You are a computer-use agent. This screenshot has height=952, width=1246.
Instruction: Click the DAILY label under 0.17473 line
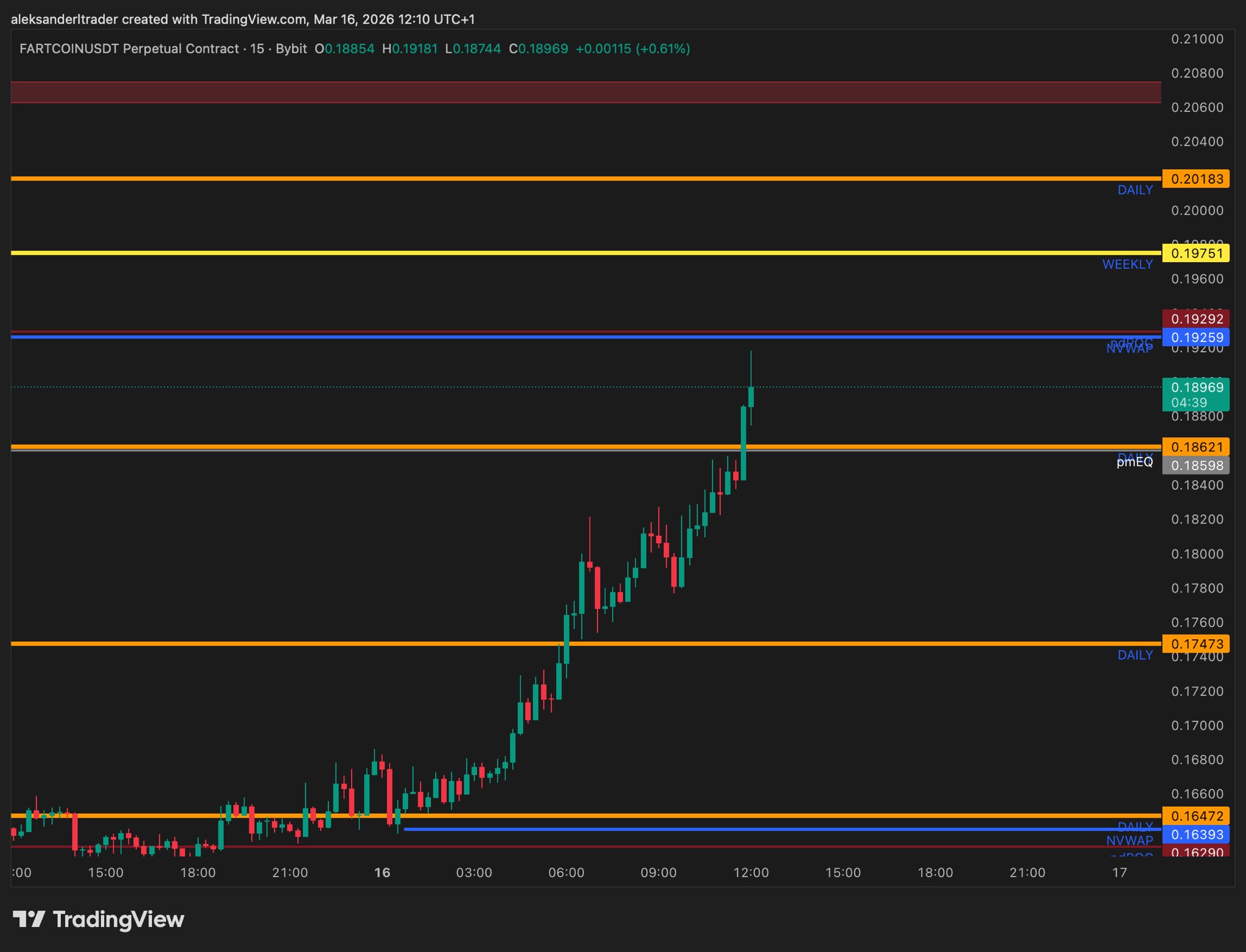[1135, 655]
